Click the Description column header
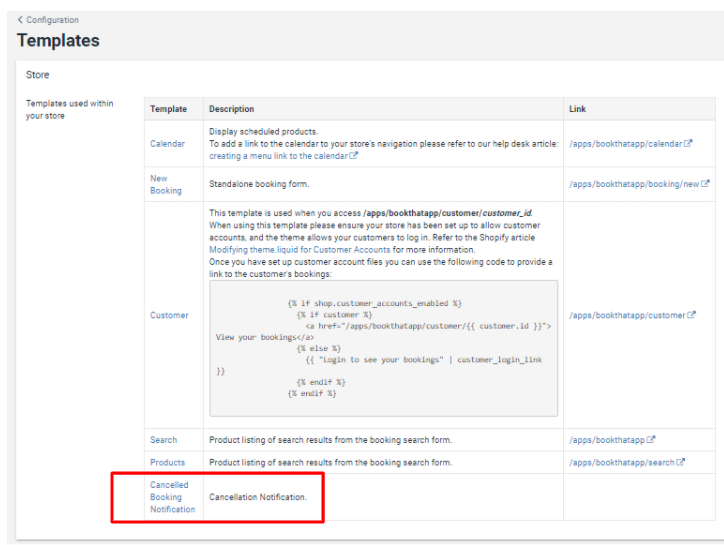 click(231, 109)
